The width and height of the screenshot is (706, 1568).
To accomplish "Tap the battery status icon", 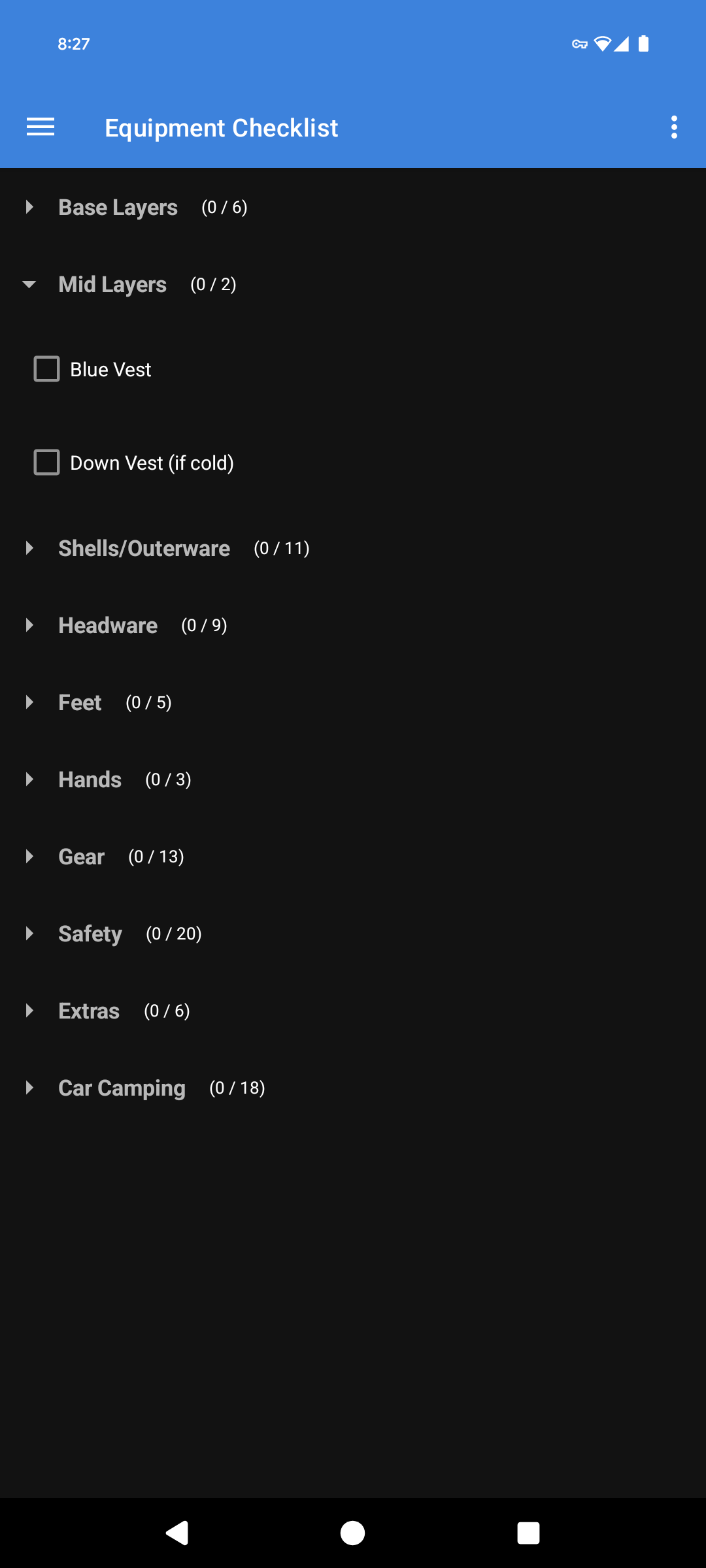I will [x=643, y=44].
